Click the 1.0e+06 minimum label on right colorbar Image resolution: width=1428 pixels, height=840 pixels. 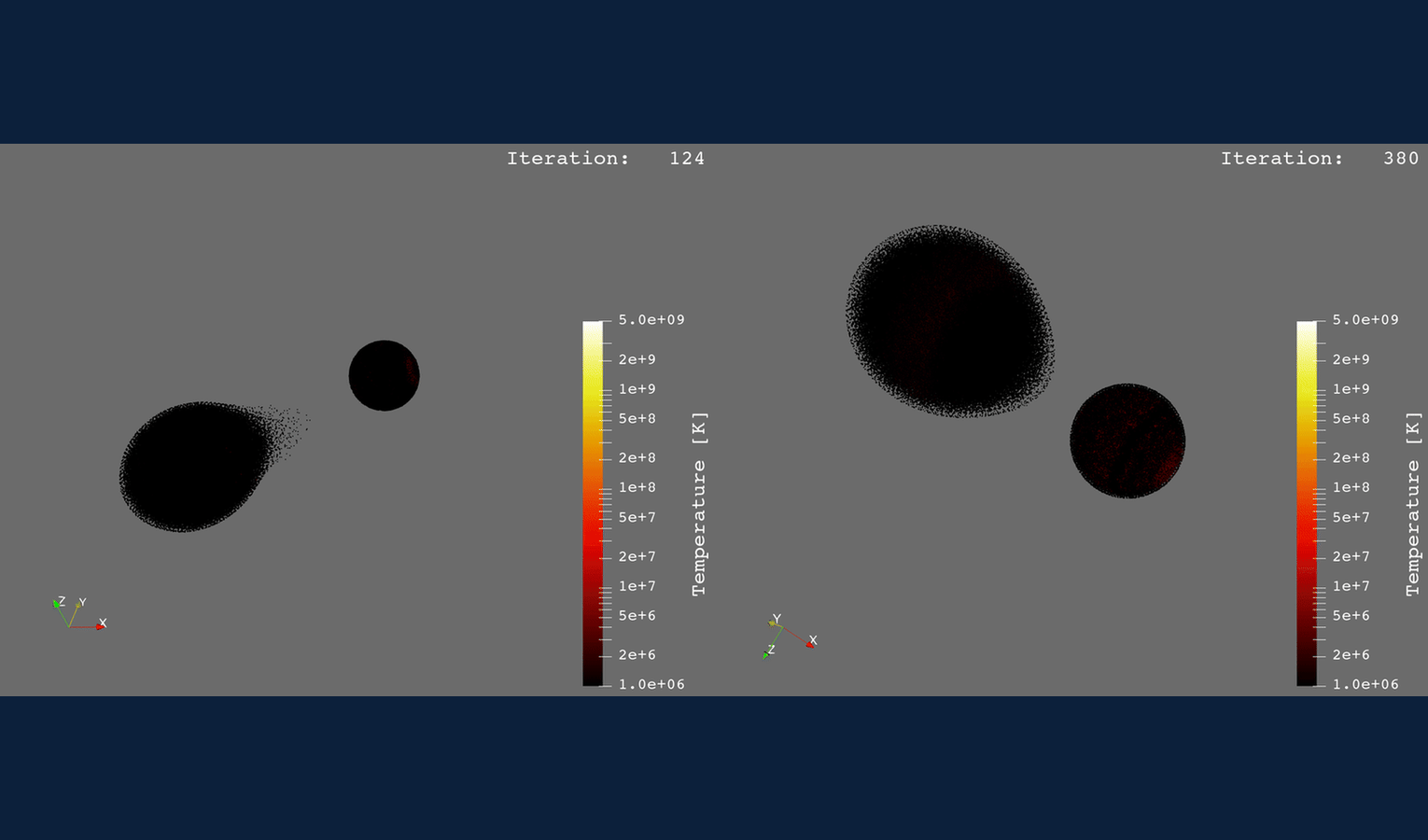(x=1365, y=684)
